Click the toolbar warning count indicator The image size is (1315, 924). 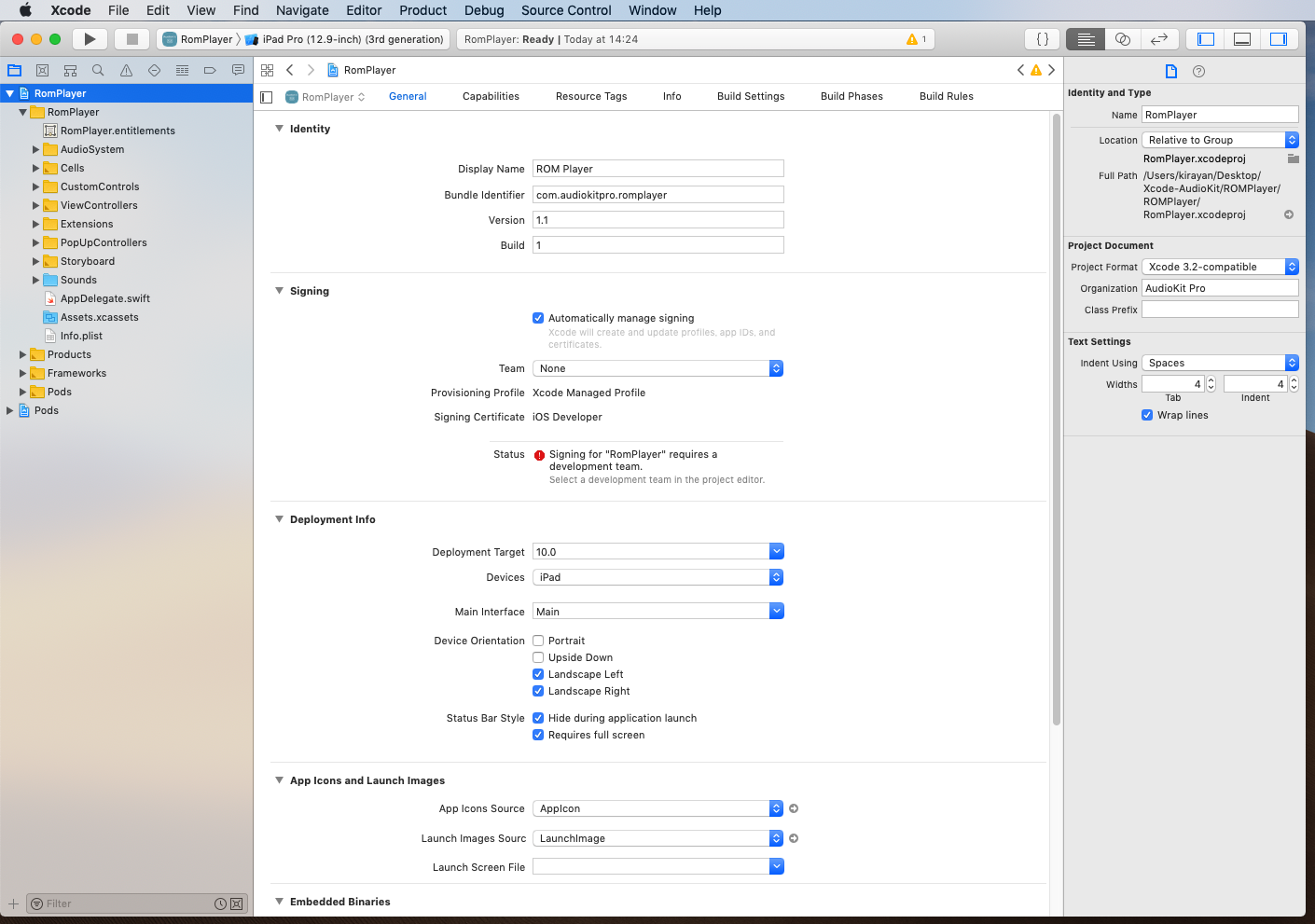tap(917, 39)
